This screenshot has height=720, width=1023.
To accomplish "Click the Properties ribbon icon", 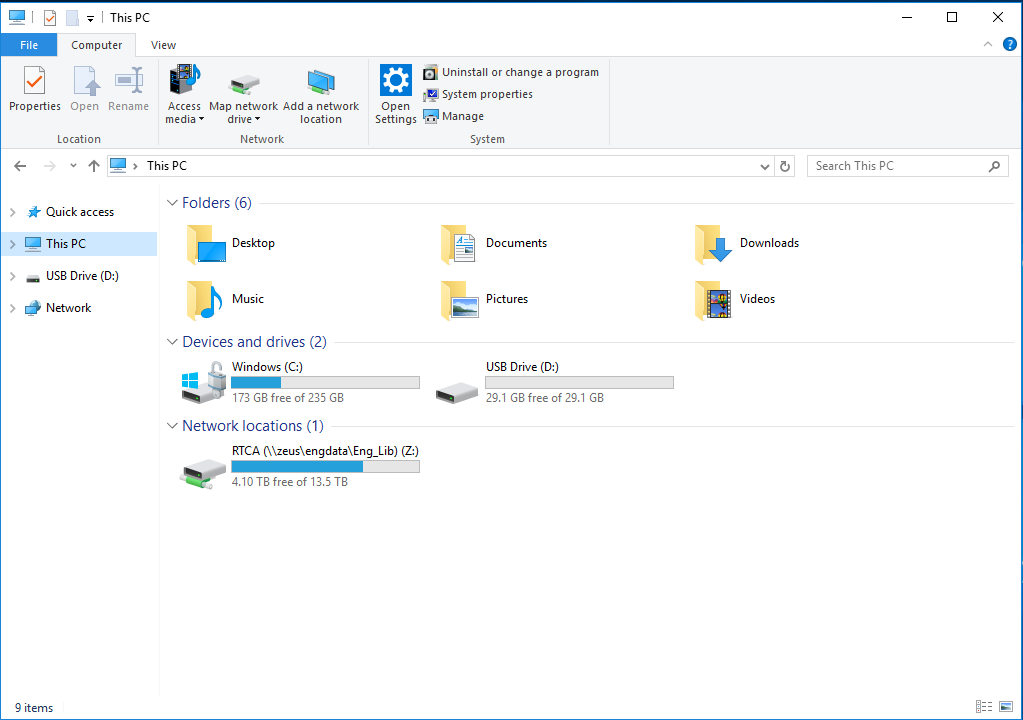I will tap(35, 80).
